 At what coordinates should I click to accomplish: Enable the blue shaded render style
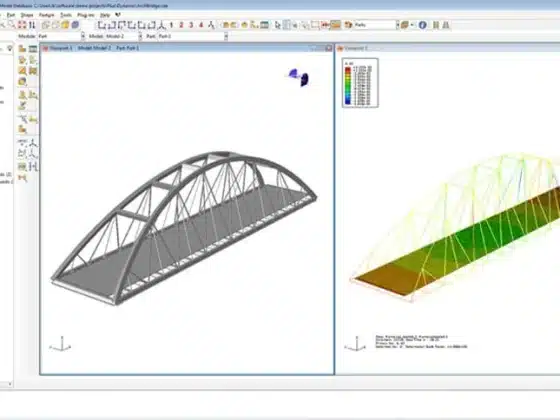click(x=75, y=25)
